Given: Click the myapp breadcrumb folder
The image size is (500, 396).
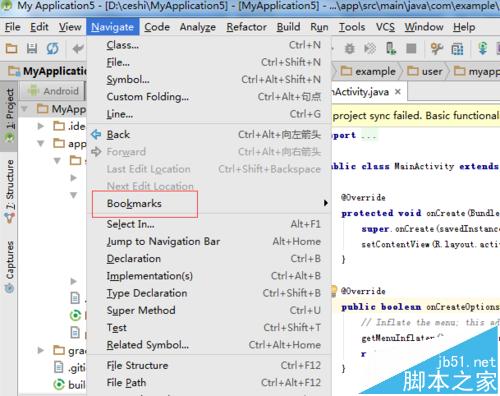Looking at the screenshot, I should tap(477, 71).
